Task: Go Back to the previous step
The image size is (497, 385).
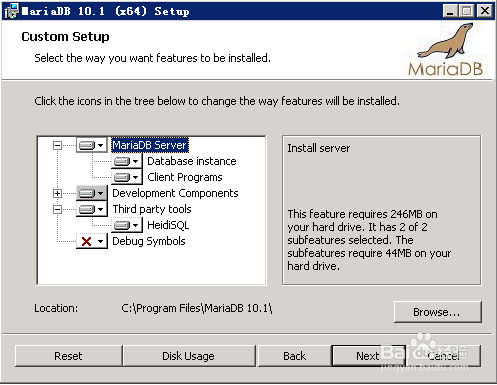Action: pos(295,356)
